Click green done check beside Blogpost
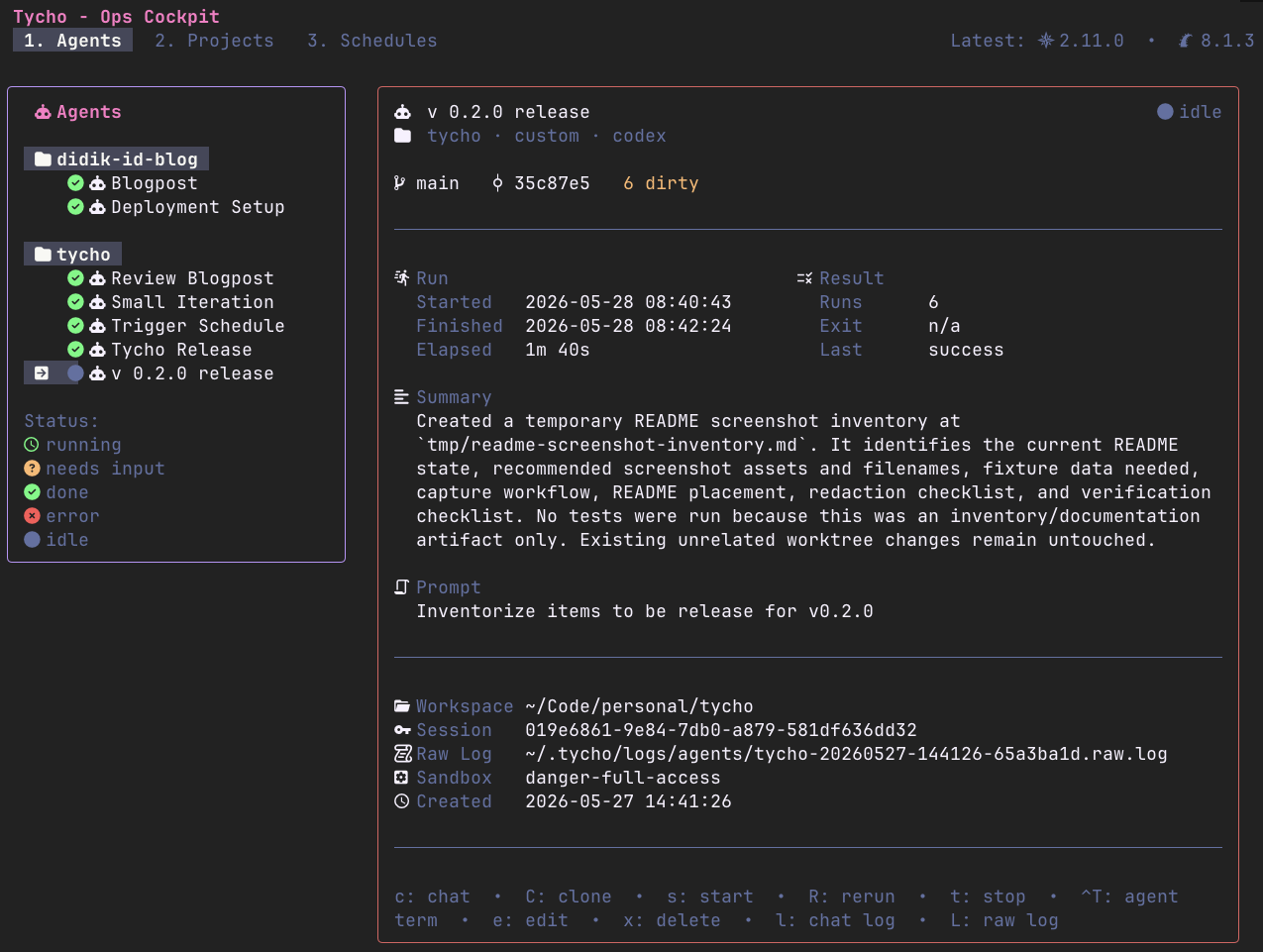Viewport: 1263px width, 952px height. pyautogui.click(x=75, y=183)
